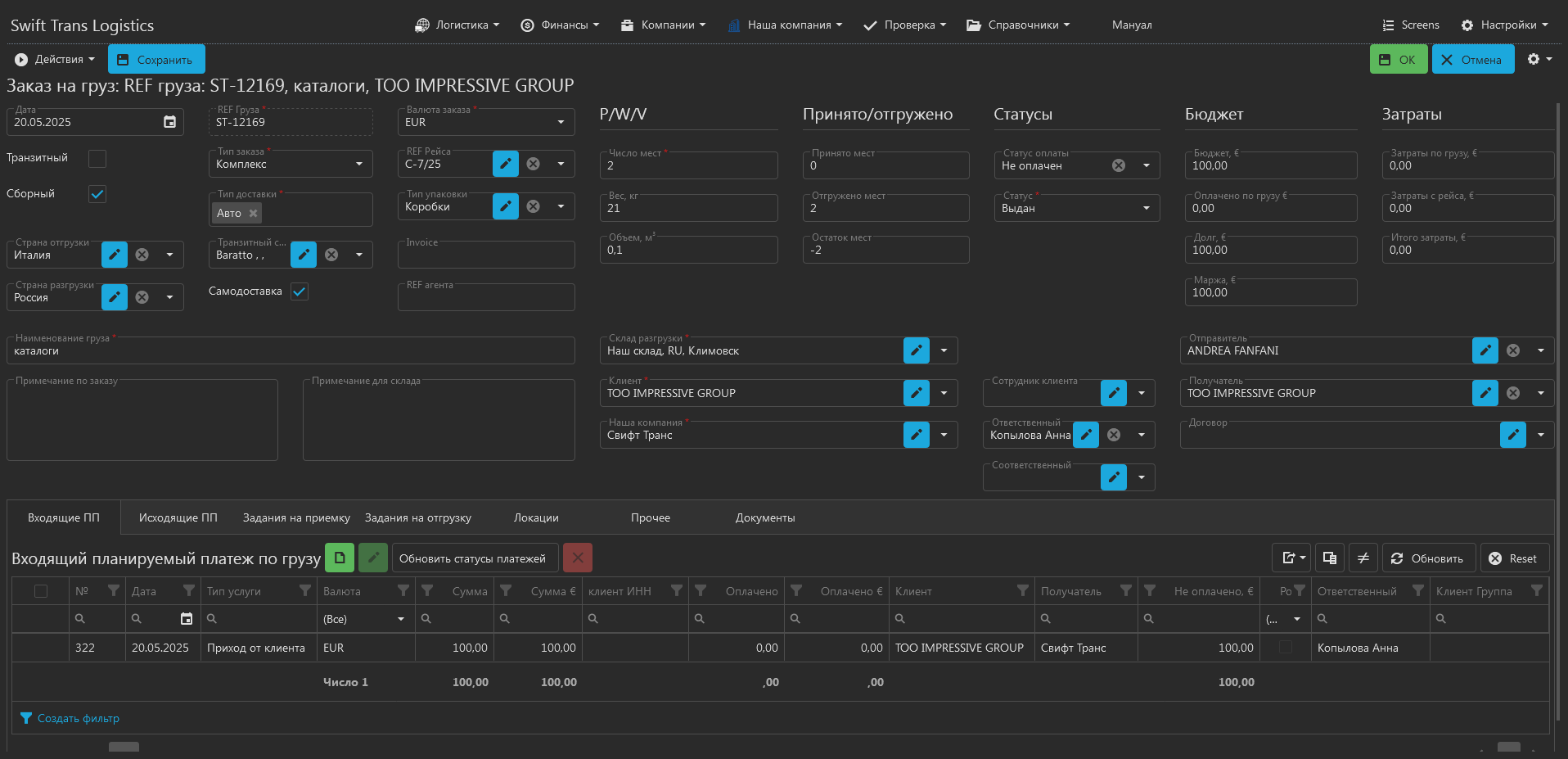Screen dimensions: 1568x759
Task: Open the Screens menu item
Action: pyautogui.click(x=1411, y=25)
